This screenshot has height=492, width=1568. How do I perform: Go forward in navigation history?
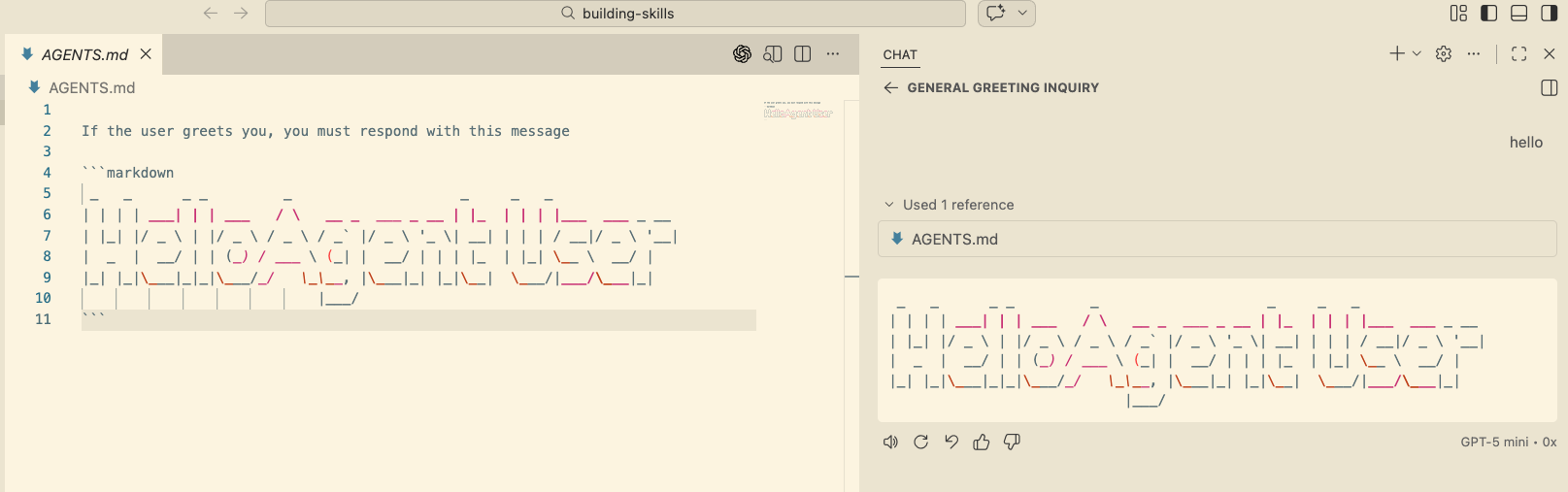coord(242,13)
